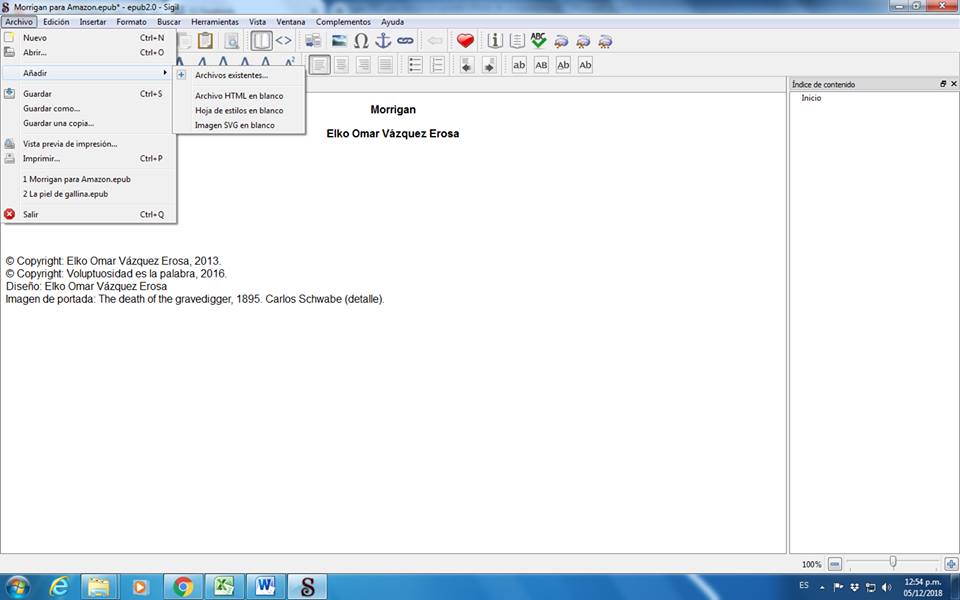Show hidden system tray icons arrow
Viewport: 960px width, 600px height.
[x=822, y=587]
